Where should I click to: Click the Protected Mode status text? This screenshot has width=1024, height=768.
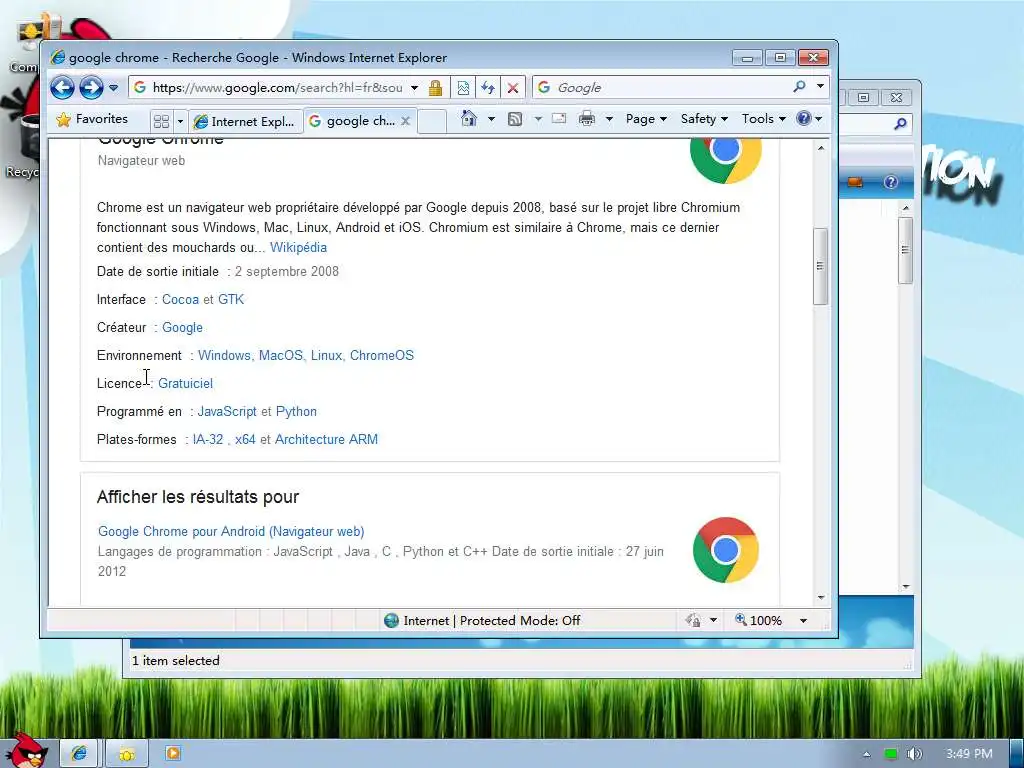(x=491, y=620)
